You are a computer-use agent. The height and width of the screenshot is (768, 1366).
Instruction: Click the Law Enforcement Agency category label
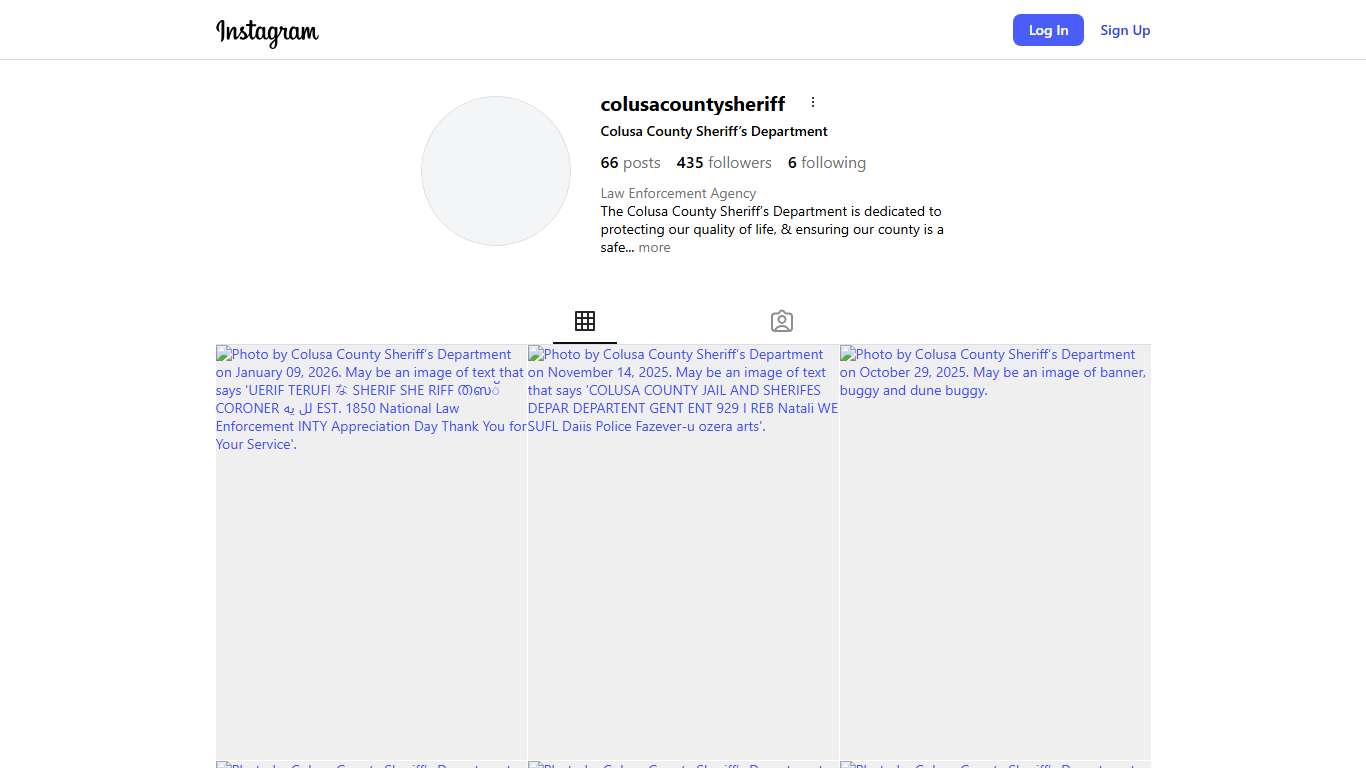[x=678, y=193]
